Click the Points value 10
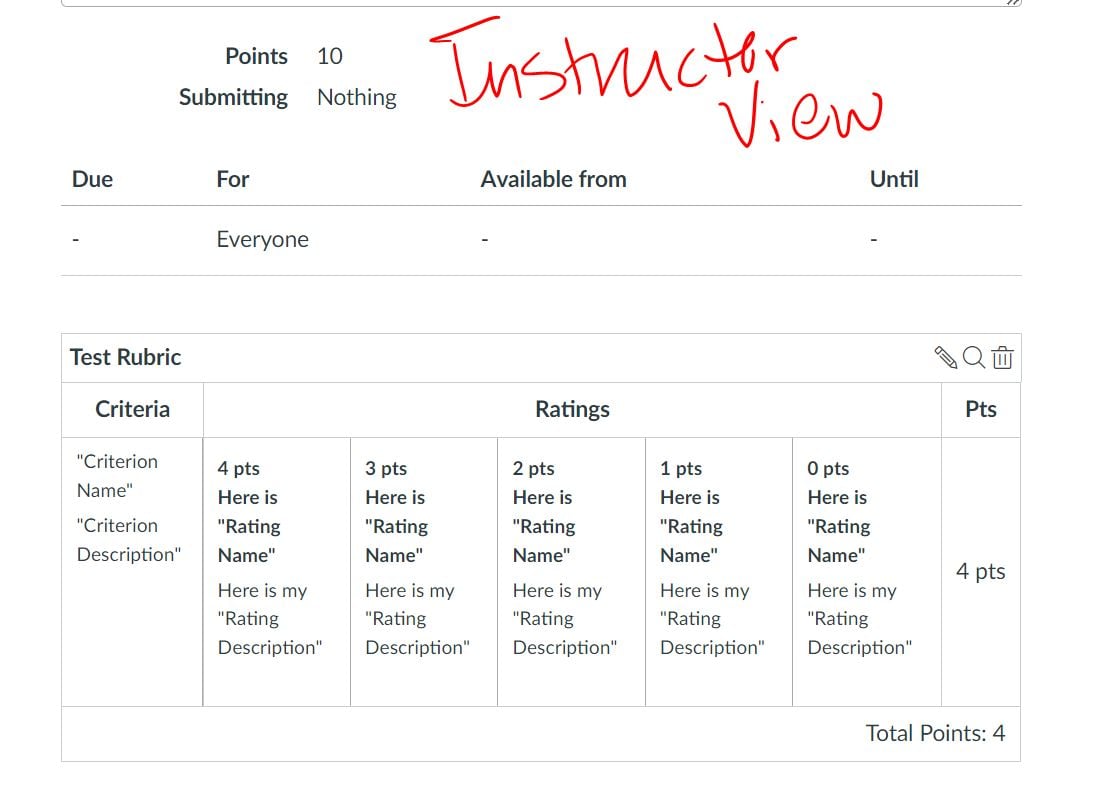Screen dimensions: 1095x793 (x=330, y=56)
